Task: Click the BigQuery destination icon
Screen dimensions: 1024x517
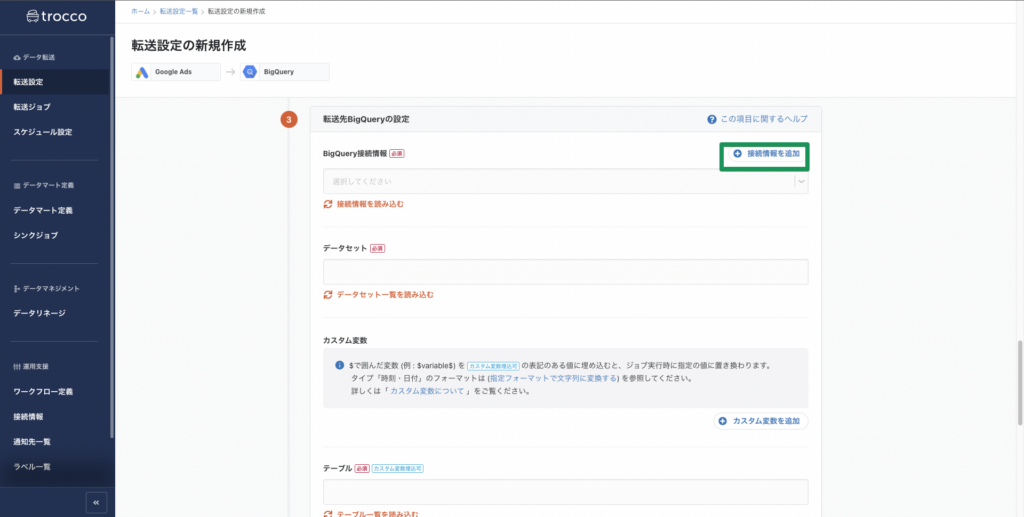Action: [250, 72]
